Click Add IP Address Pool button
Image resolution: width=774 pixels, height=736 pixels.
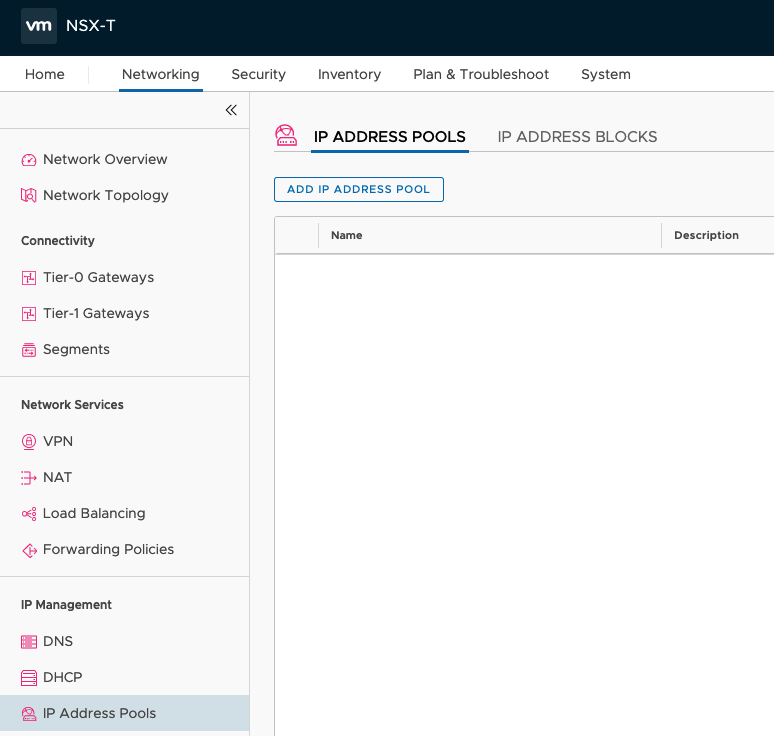(x=358, y=189)
